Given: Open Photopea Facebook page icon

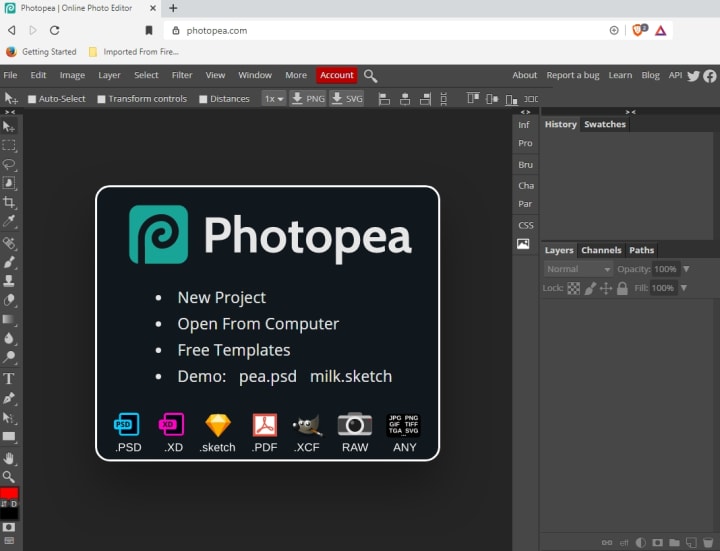Looking at the screenshot, I should coord(709,76).
